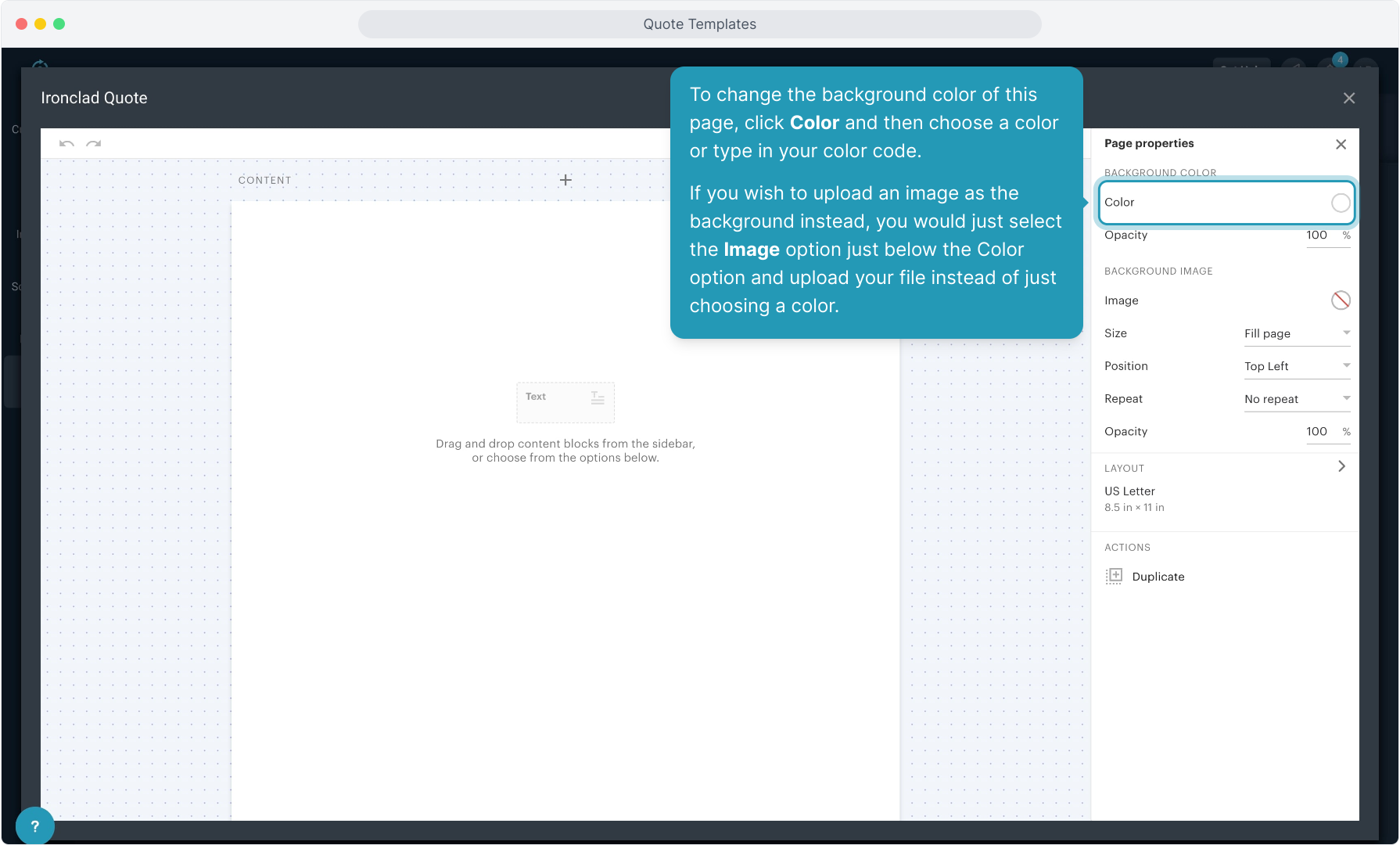This screenshot has height=845, width=1400.
Task: Click the Color label row
Action: [x=1226, y=203]
